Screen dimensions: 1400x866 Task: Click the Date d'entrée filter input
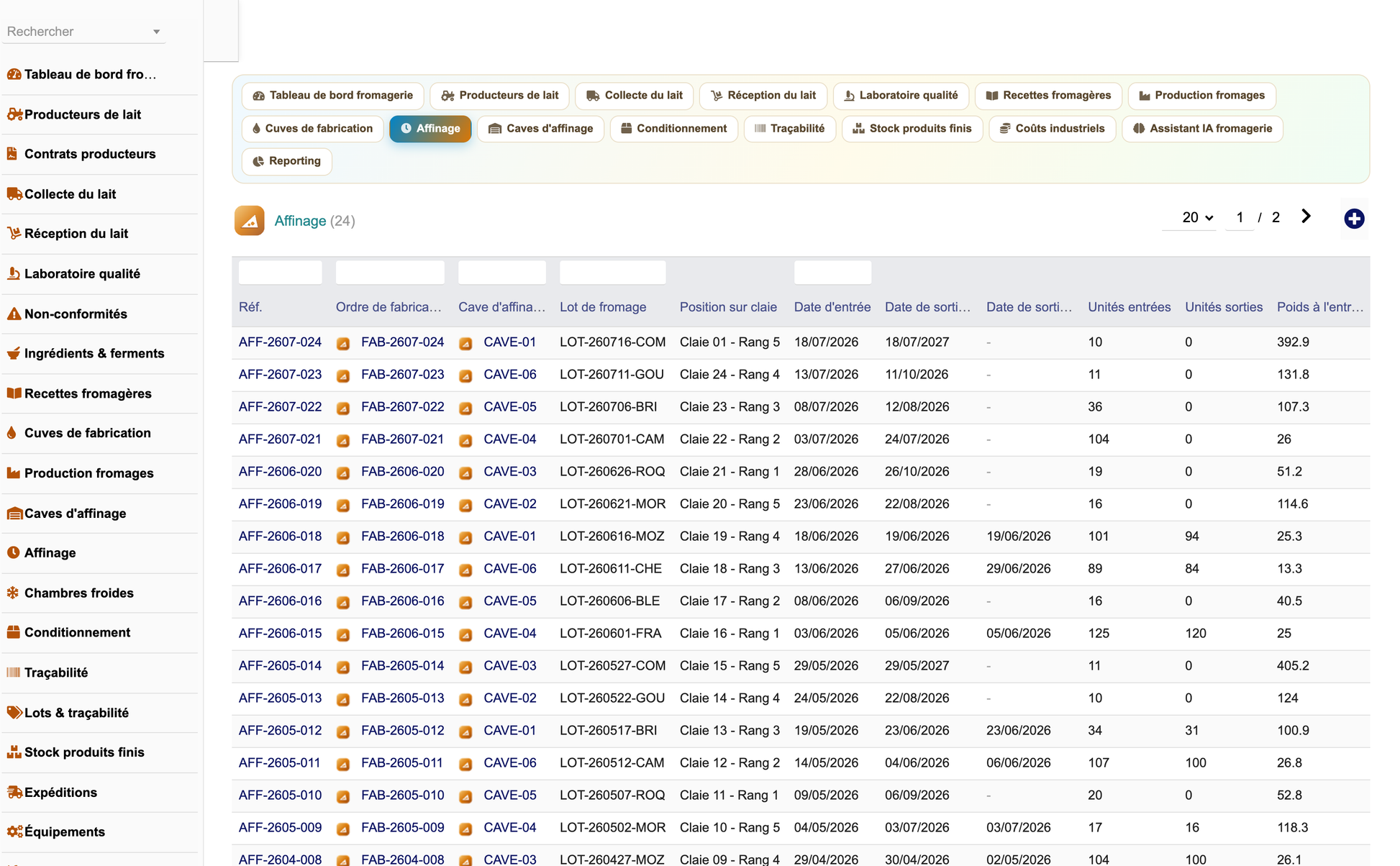[832, 273]
